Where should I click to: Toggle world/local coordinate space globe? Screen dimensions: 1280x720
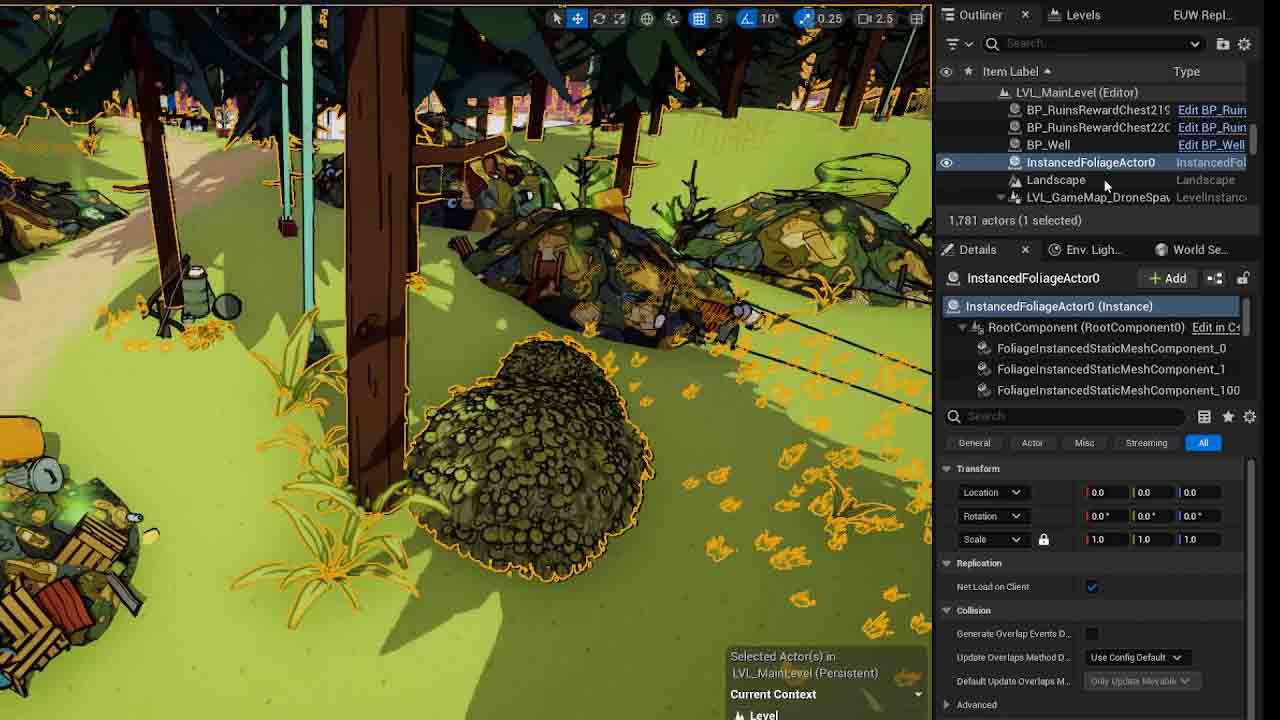(x=647, y=19)
